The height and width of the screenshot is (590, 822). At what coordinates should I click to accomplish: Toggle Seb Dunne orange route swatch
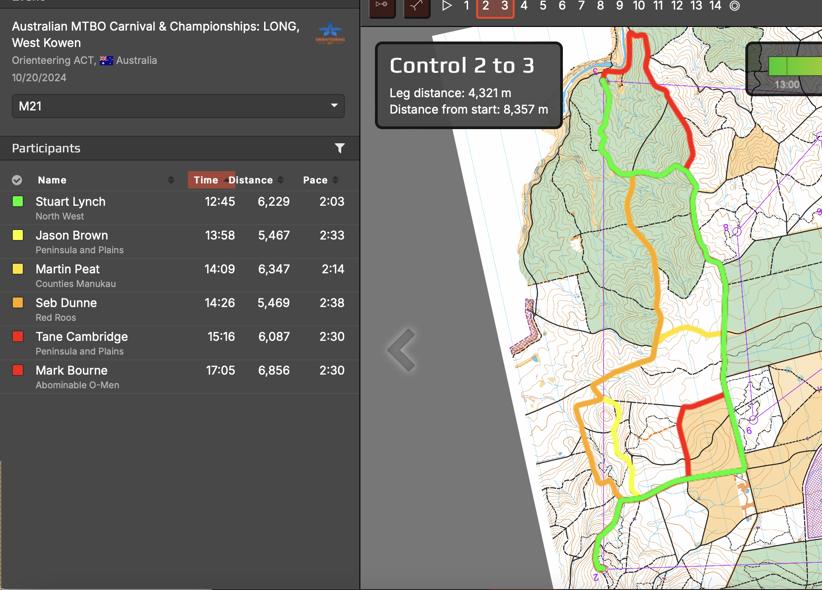pos(18,303)
